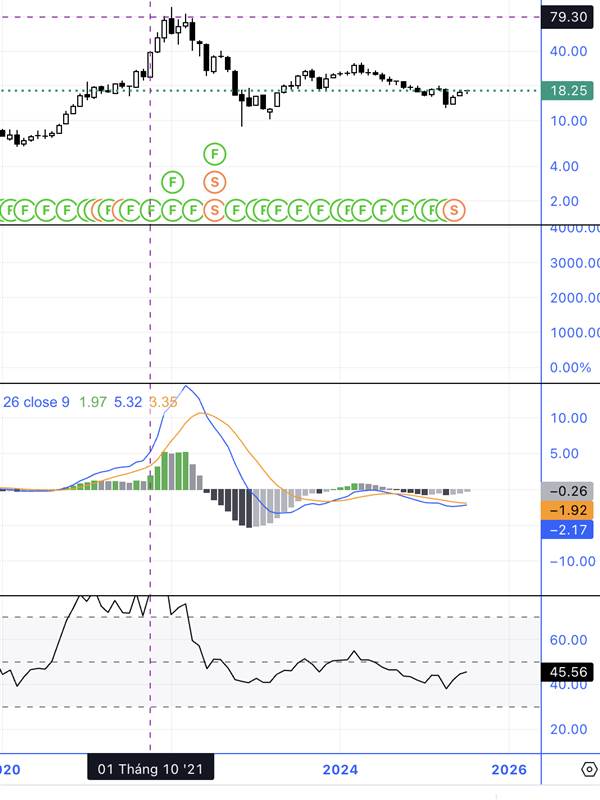This screenshot has height=800, width=600.
Task: Select the green 18.25 current price label
Action: pos(568,90)
